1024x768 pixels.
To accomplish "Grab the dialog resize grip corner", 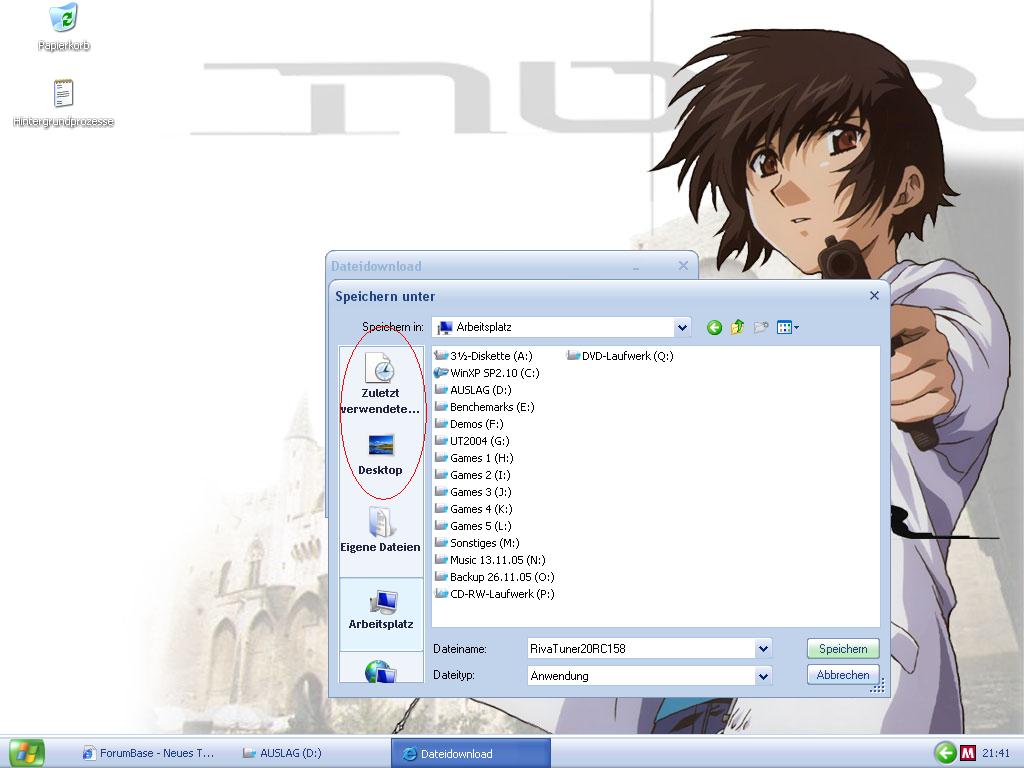I will [x=878, y=686].
